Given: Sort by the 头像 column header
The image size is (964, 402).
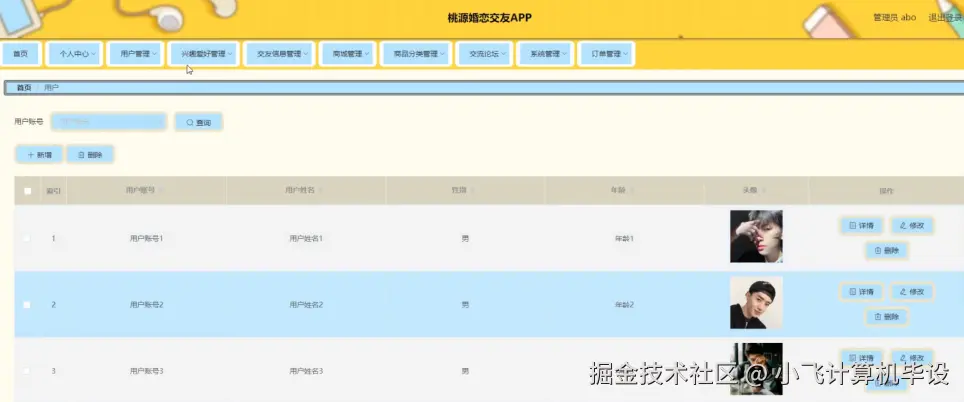Looking at the screenshot, I should (756, 191).
